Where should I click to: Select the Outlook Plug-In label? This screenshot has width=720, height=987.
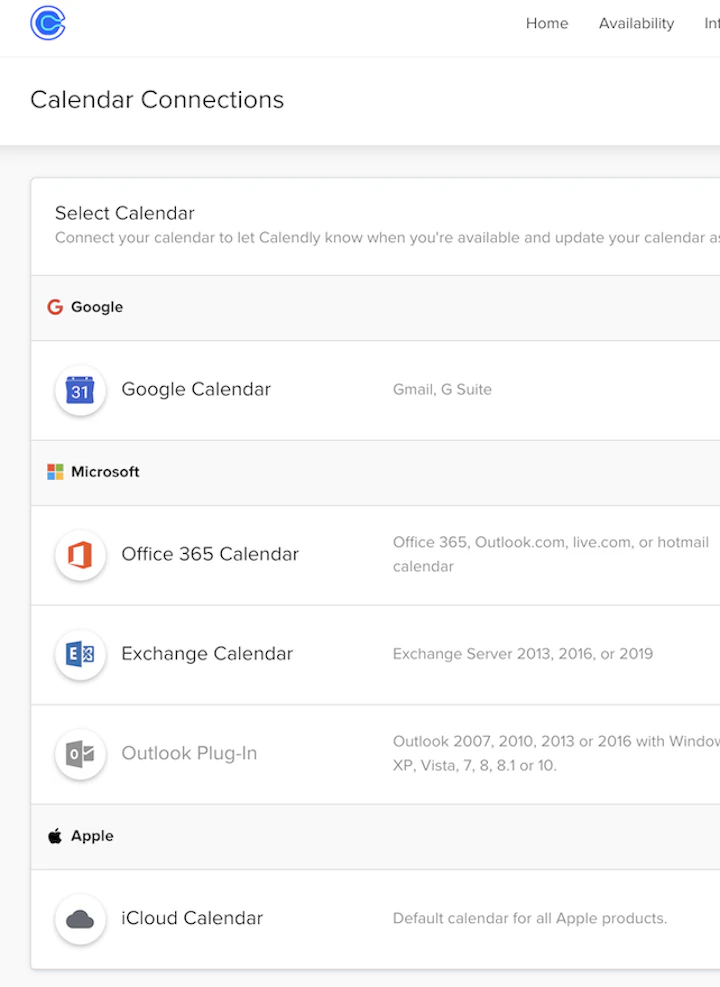click(x=189, y=754)
